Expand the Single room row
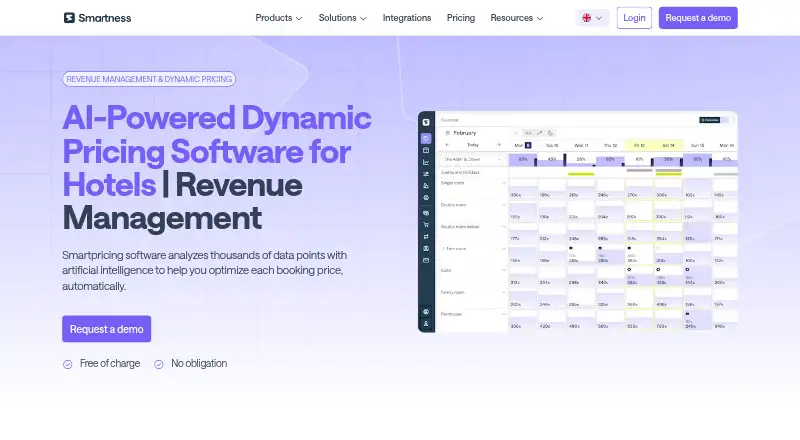 pos(504,183)
